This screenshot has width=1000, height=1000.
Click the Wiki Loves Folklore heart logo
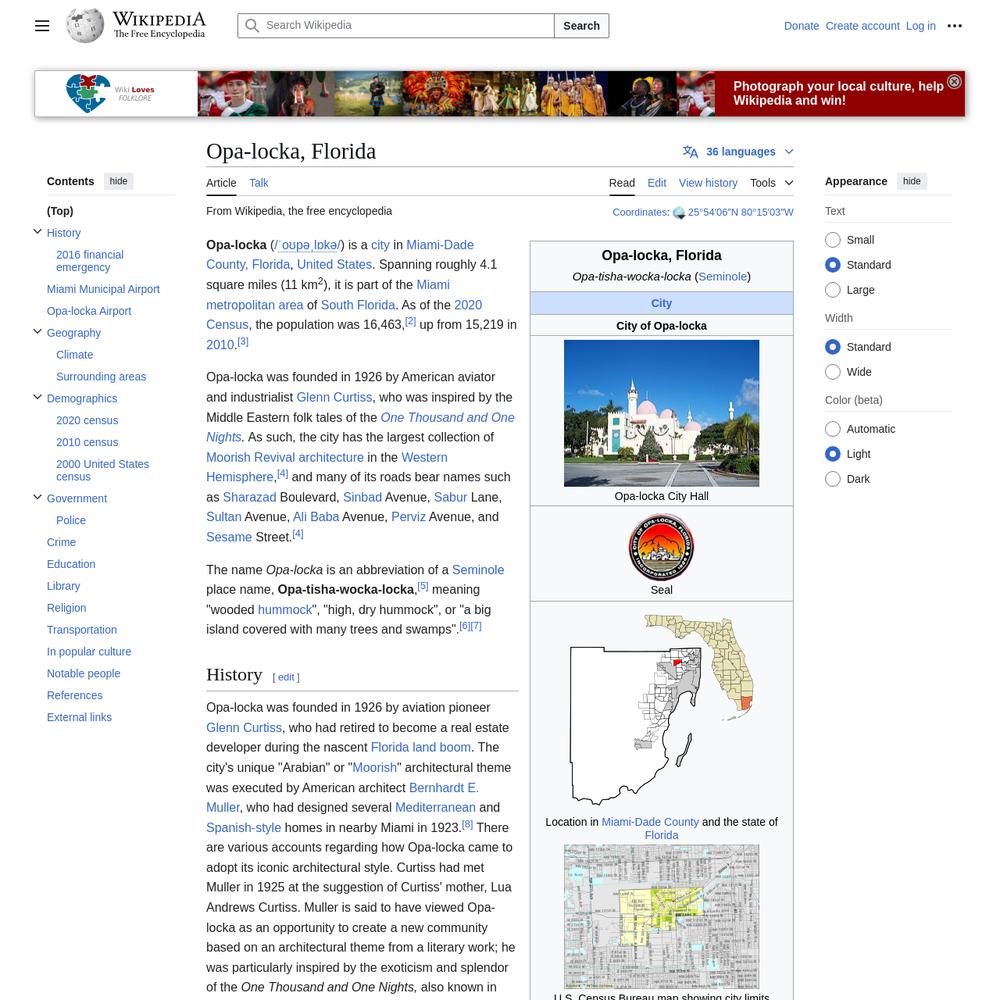(88, 93)
